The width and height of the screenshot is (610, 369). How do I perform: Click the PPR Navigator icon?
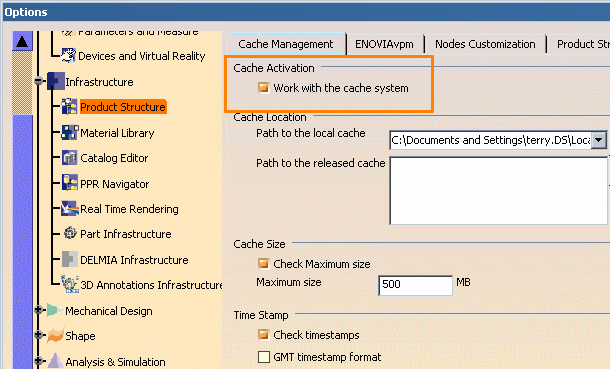click(x=70, y=183)
